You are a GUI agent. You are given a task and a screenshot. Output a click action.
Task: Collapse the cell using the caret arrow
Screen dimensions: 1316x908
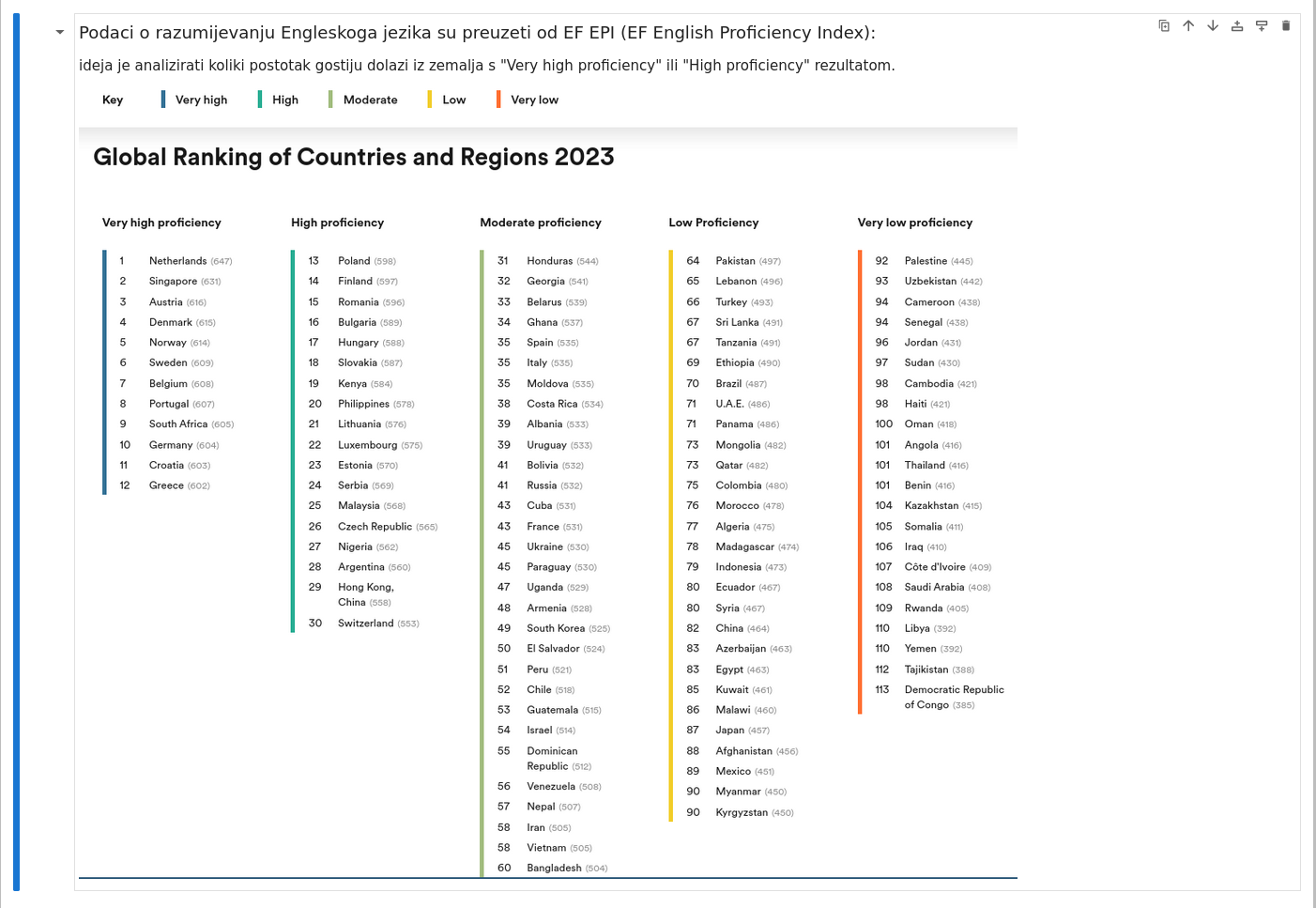click(60, 33)
